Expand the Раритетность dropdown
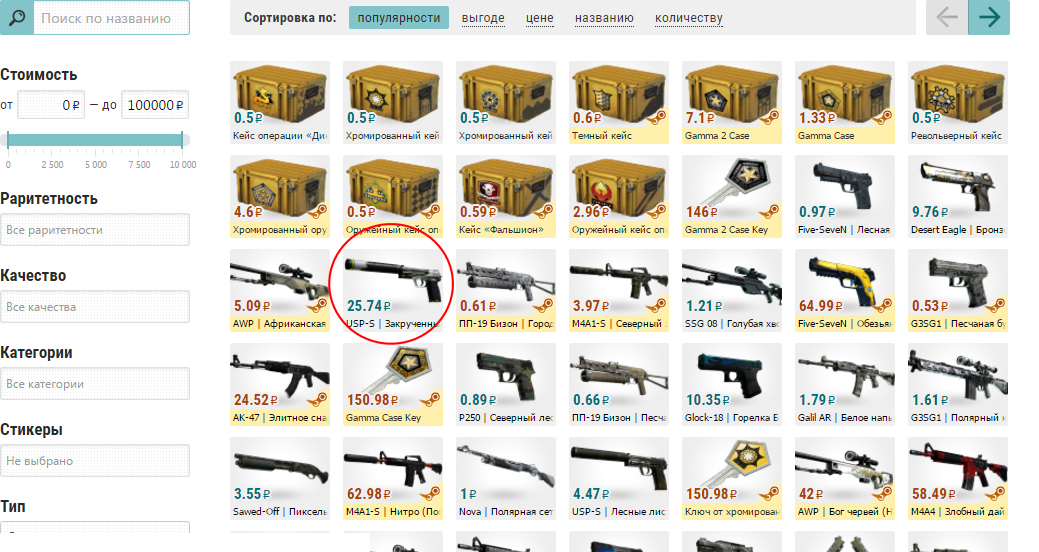Viewport: 1039px width, 552px height. click(95, 230)
